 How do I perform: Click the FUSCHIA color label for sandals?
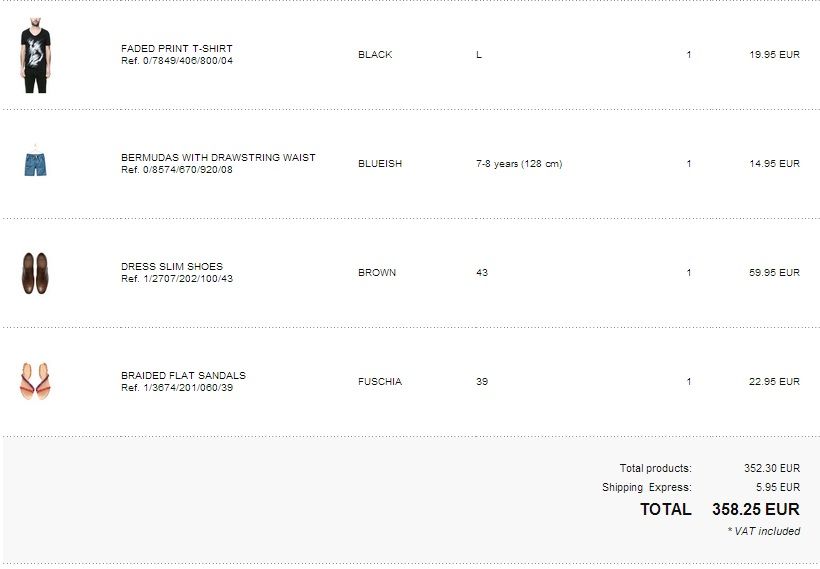[x=380, y=382]
